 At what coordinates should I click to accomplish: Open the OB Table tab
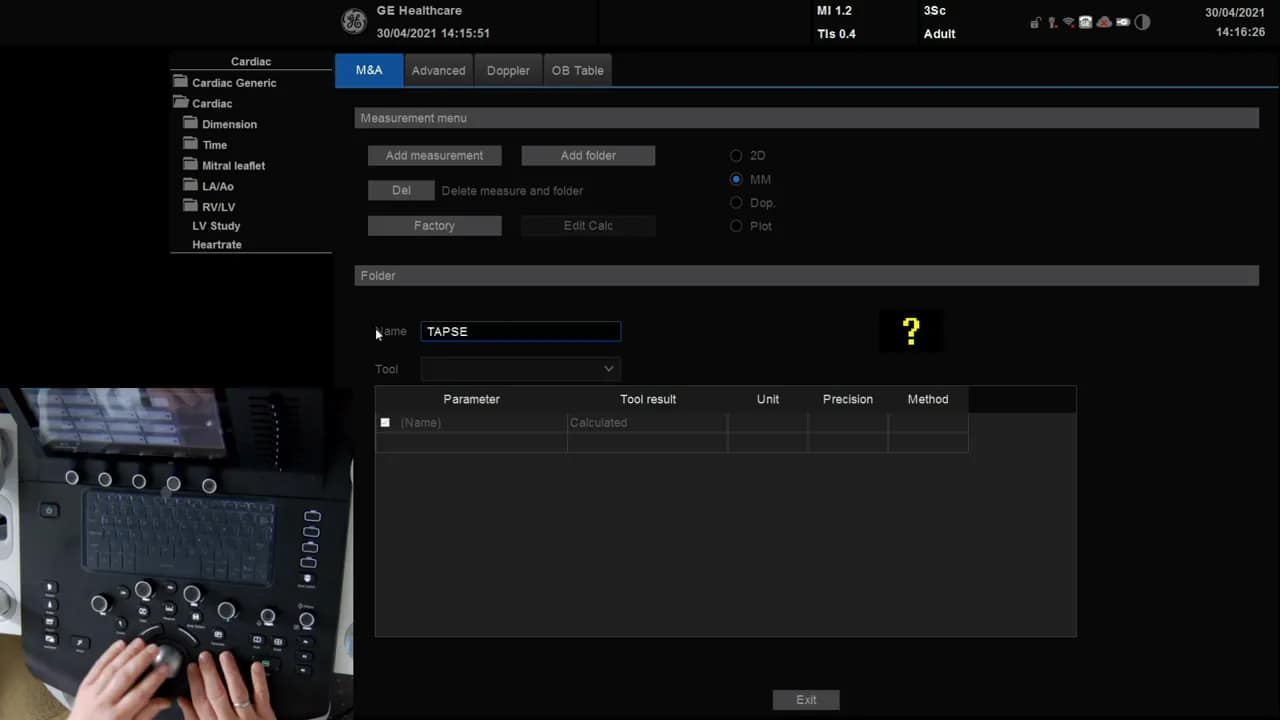point(577,71)
